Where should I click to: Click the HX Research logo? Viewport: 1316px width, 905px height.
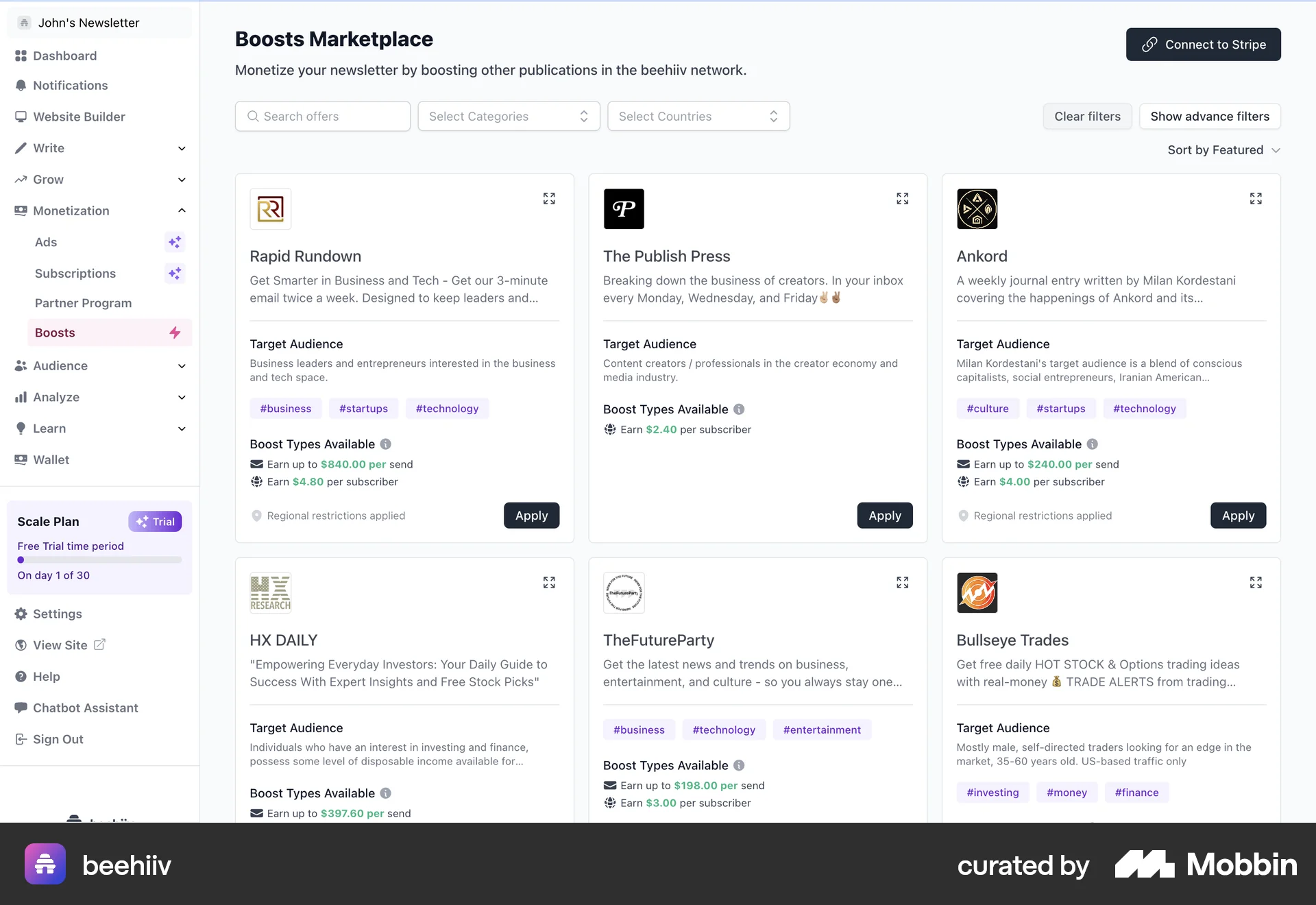[271, 593]
